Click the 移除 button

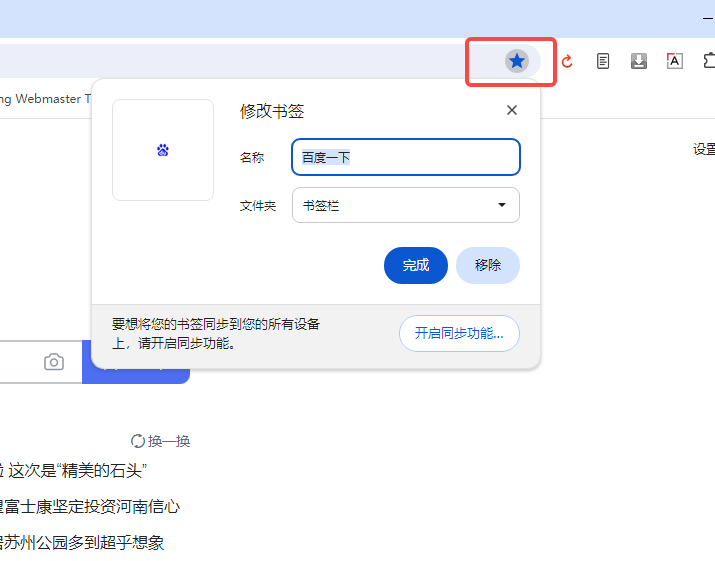pos(488,265)
